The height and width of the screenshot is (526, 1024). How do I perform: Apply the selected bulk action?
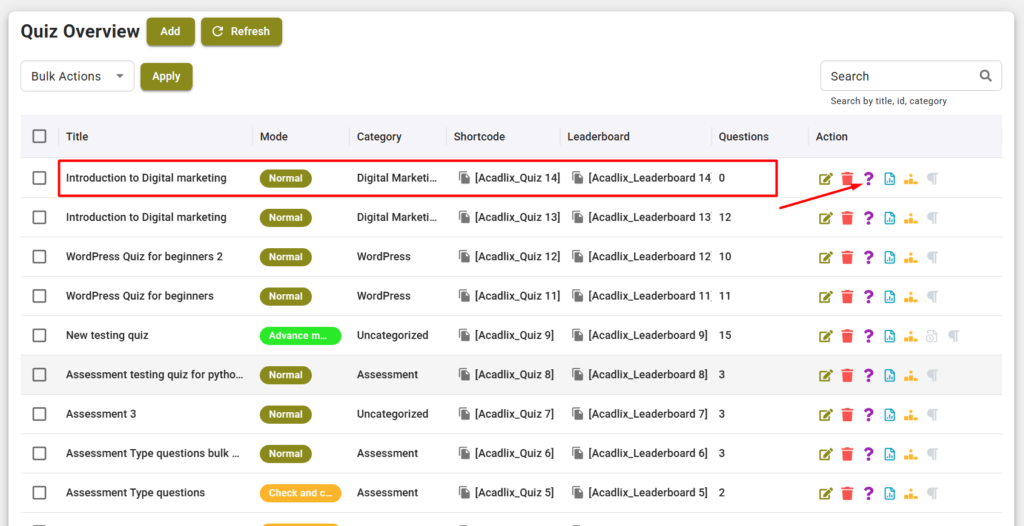[166, 76]
